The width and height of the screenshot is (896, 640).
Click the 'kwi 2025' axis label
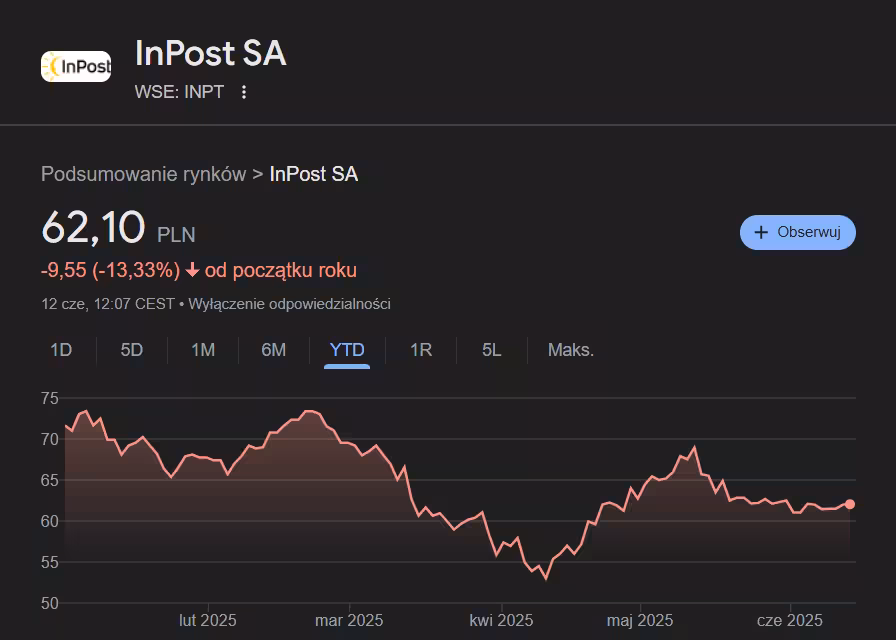tap(501, 620)
